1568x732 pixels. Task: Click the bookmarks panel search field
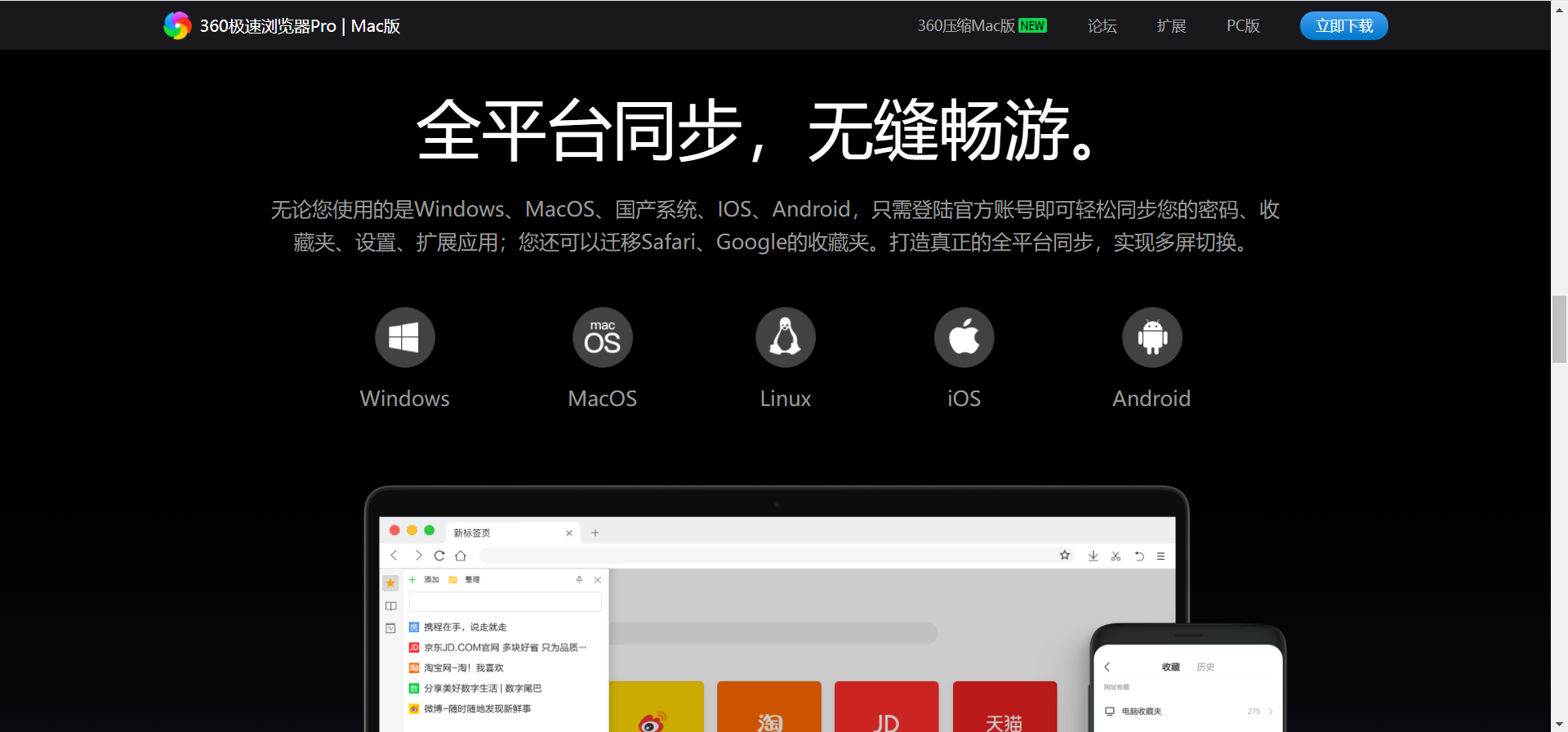pyautogui.click(x=505, y=602)
